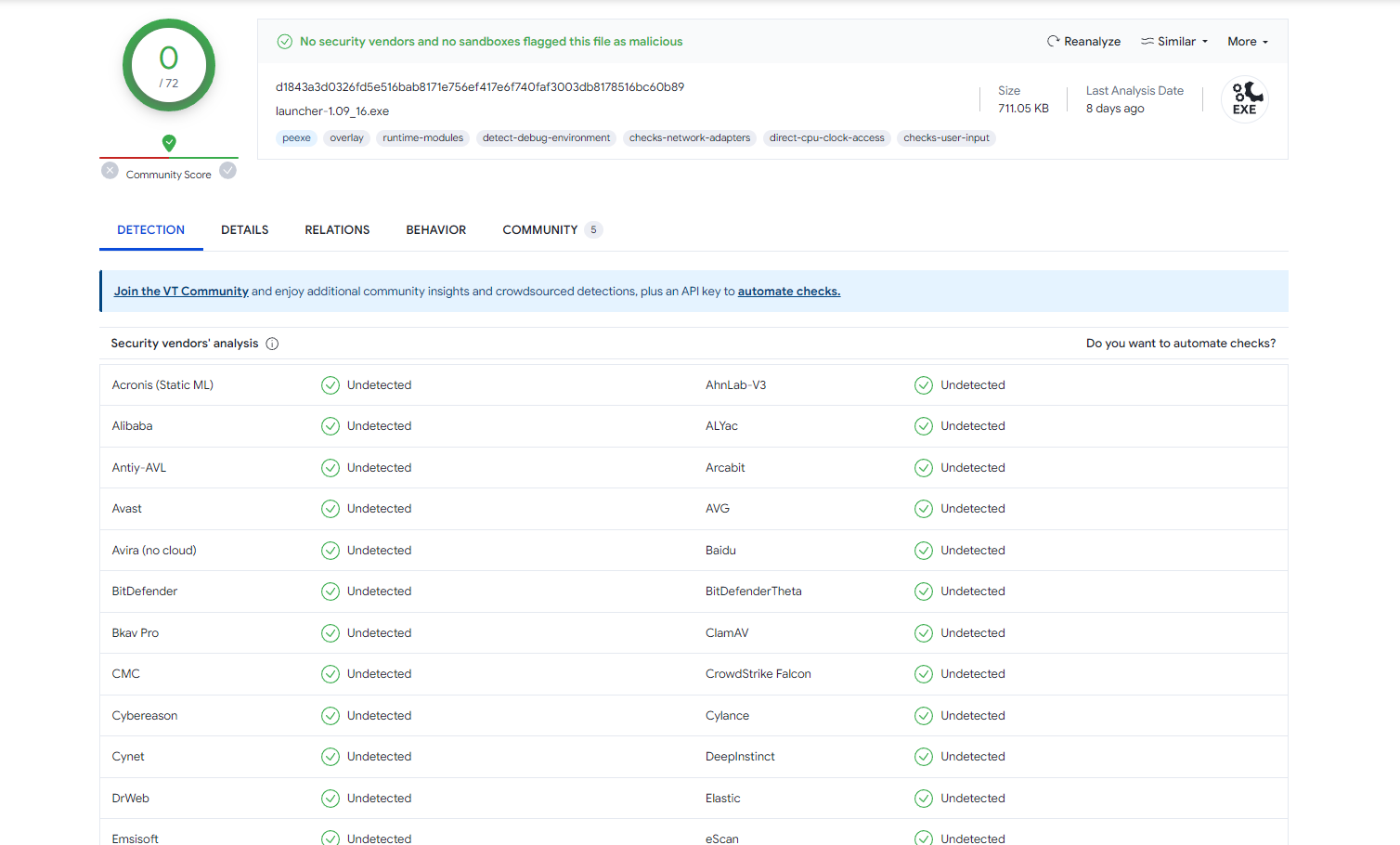1400x845 pixels.
Task: Click the check icon in Bkav Pro row
Action: 331,633
